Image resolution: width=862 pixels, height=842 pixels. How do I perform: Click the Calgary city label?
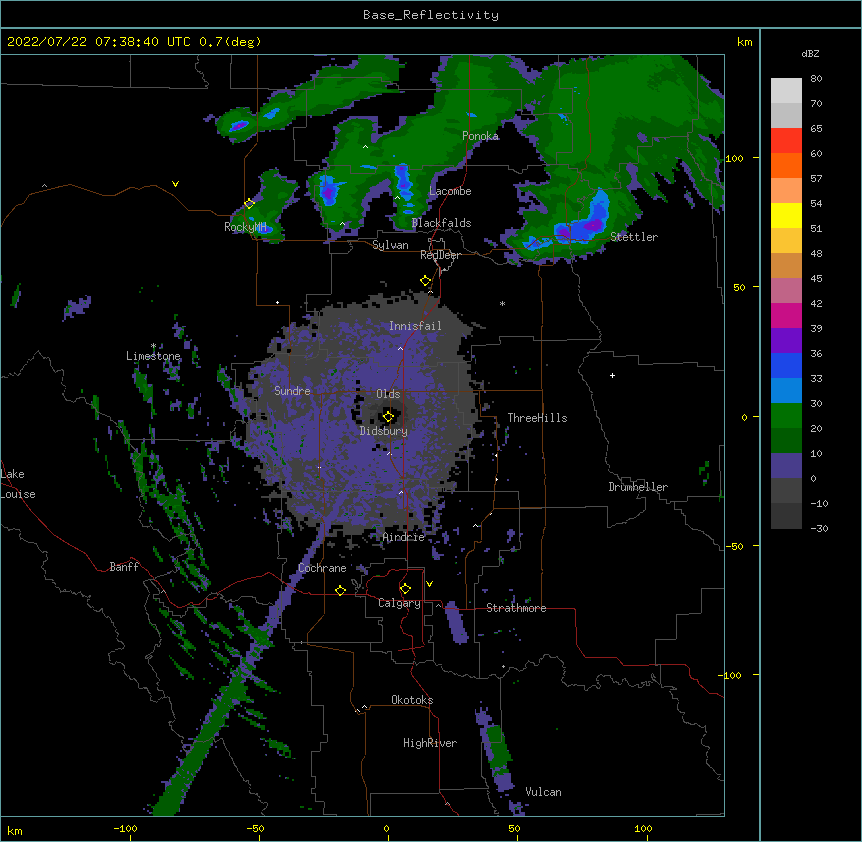click(399, 603)
